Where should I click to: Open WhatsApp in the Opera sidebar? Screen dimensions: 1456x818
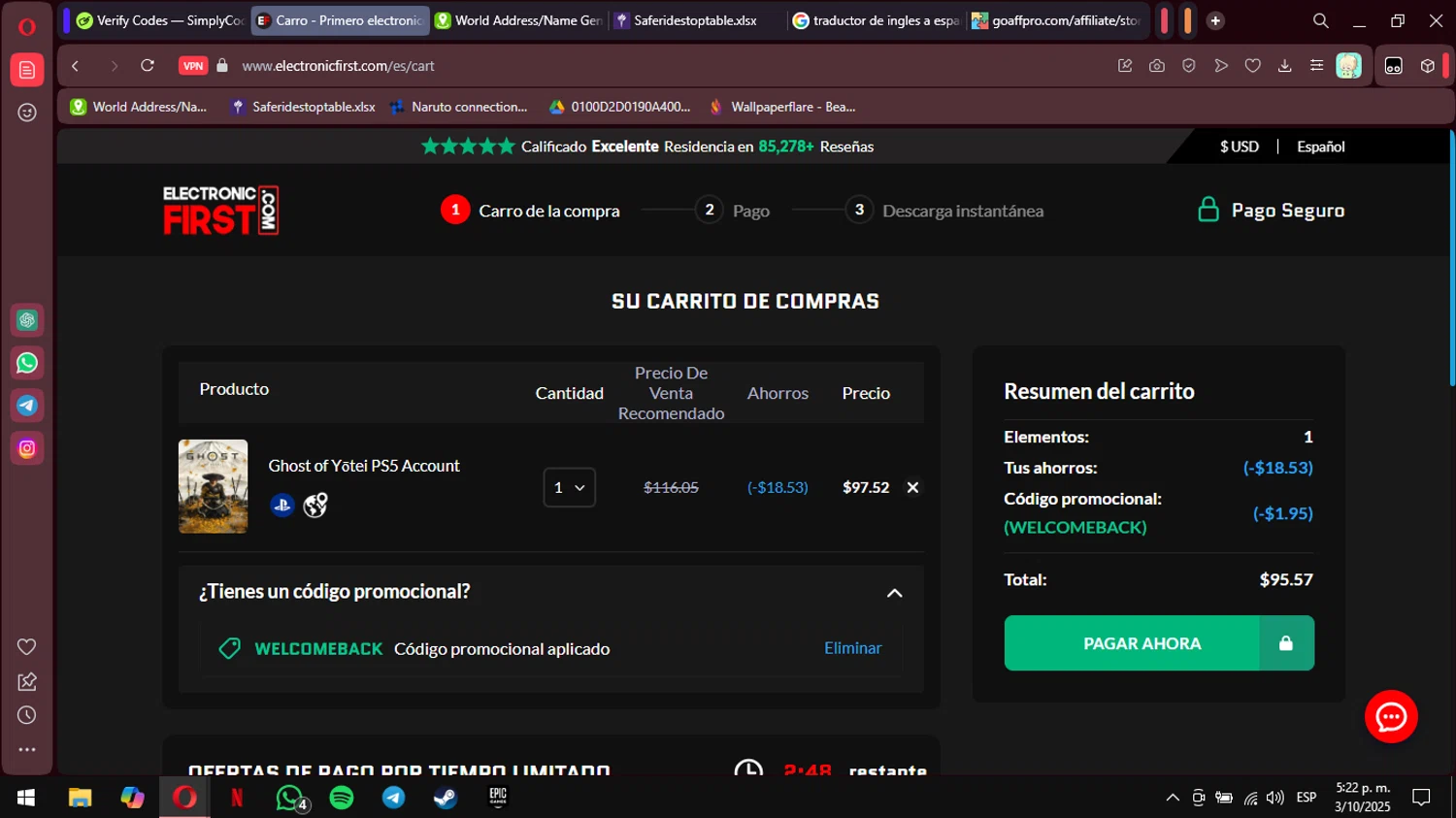tap(27, 363)
